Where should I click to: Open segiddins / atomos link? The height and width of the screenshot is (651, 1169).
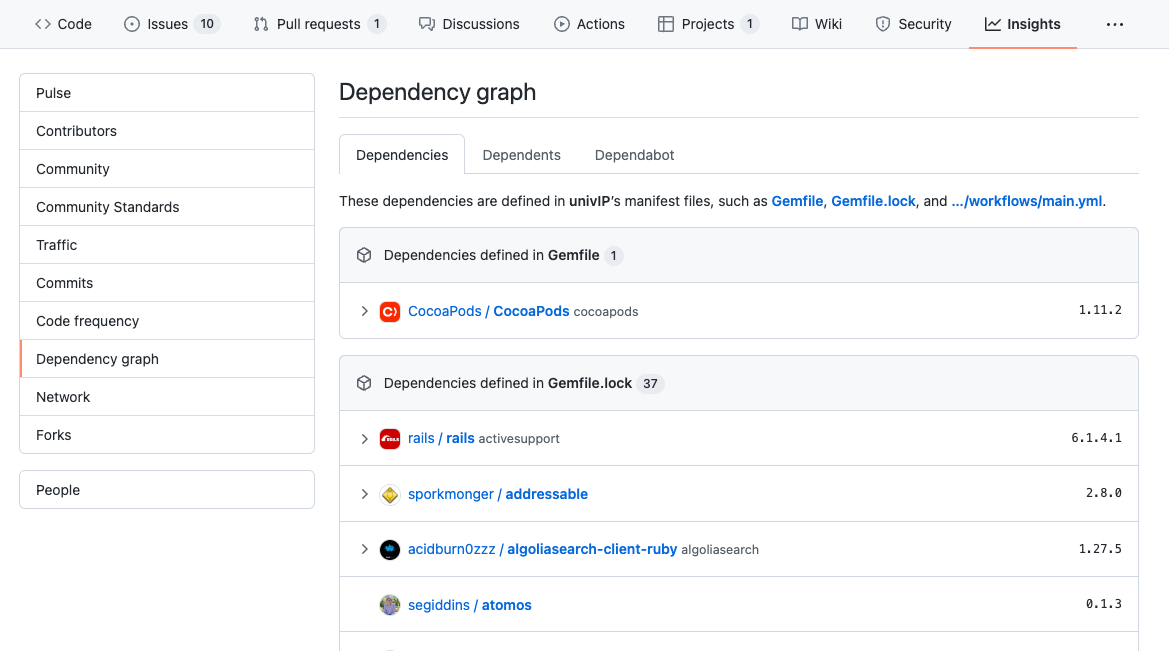[470, 605]
